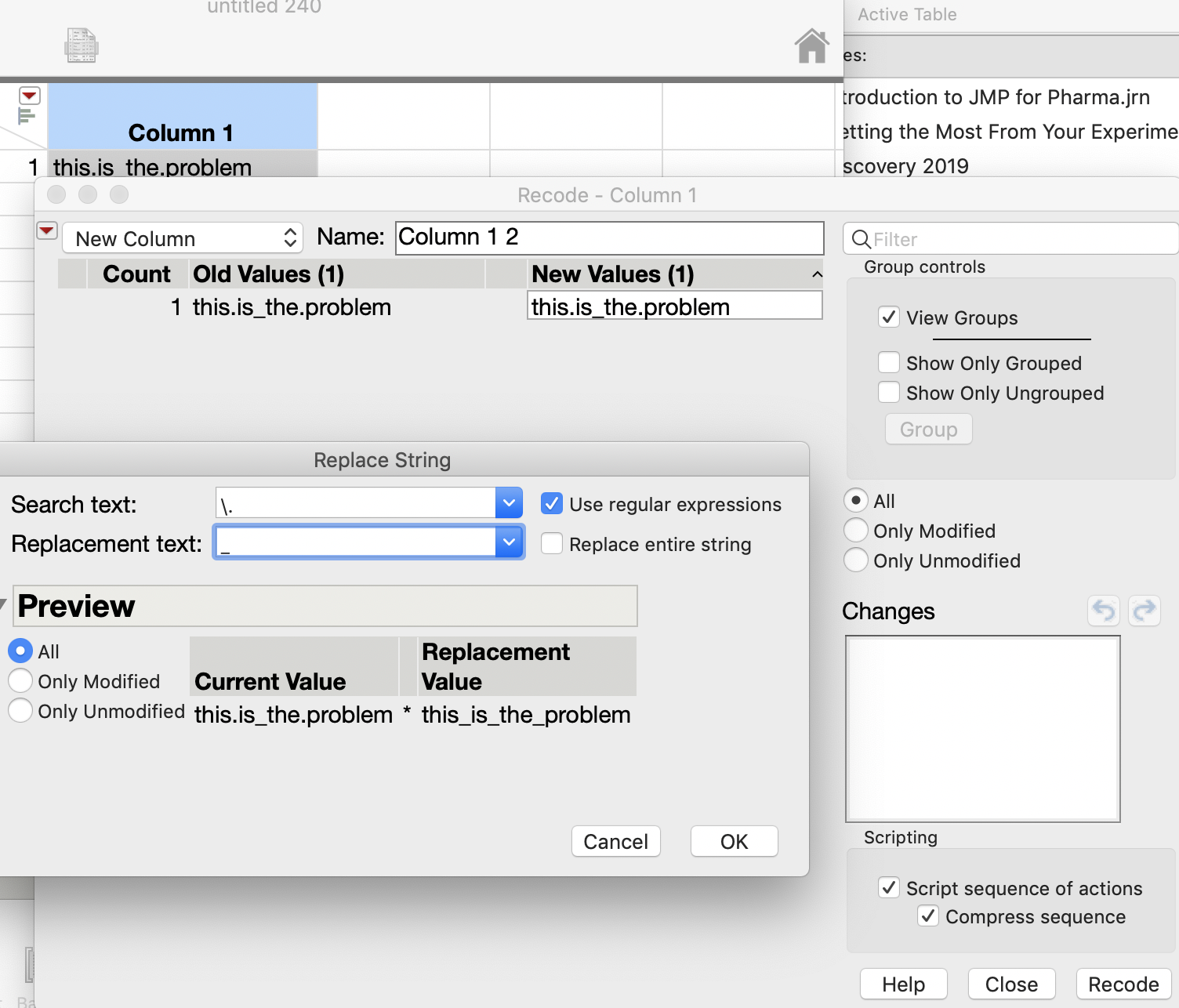Viewport: 1179px width, 1008px height.
Task: Click the Old Values column header
Action: coord(268,274)
